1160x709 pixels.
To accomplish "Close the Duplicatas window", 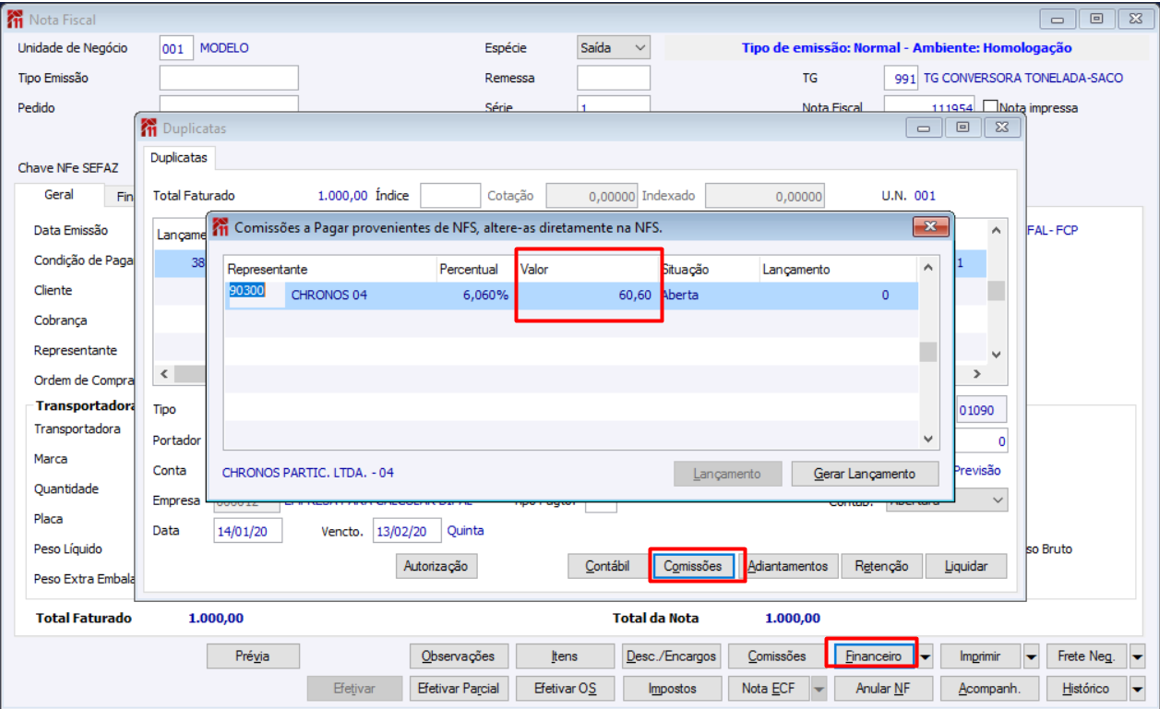I will point(1002,128).
